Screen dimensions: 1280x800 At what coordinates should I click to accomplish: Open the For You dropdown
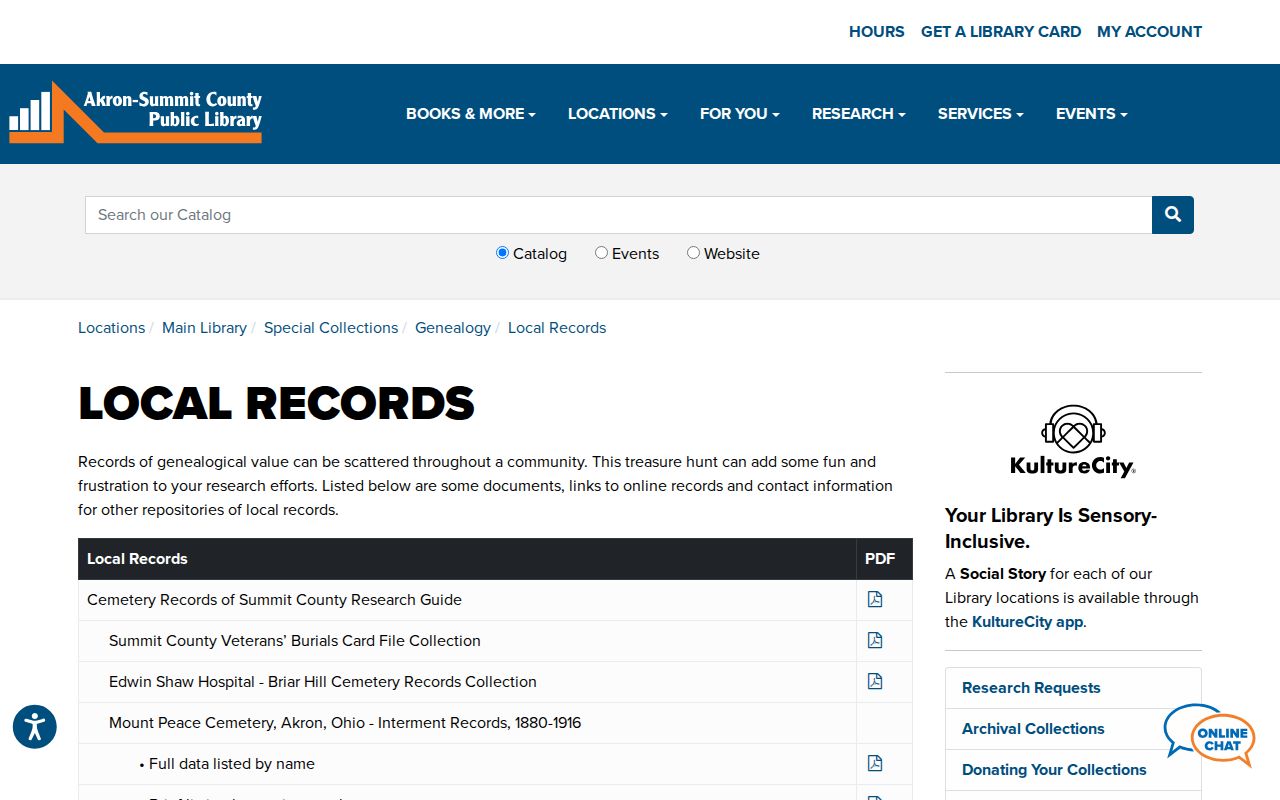(x=740, y=114)
